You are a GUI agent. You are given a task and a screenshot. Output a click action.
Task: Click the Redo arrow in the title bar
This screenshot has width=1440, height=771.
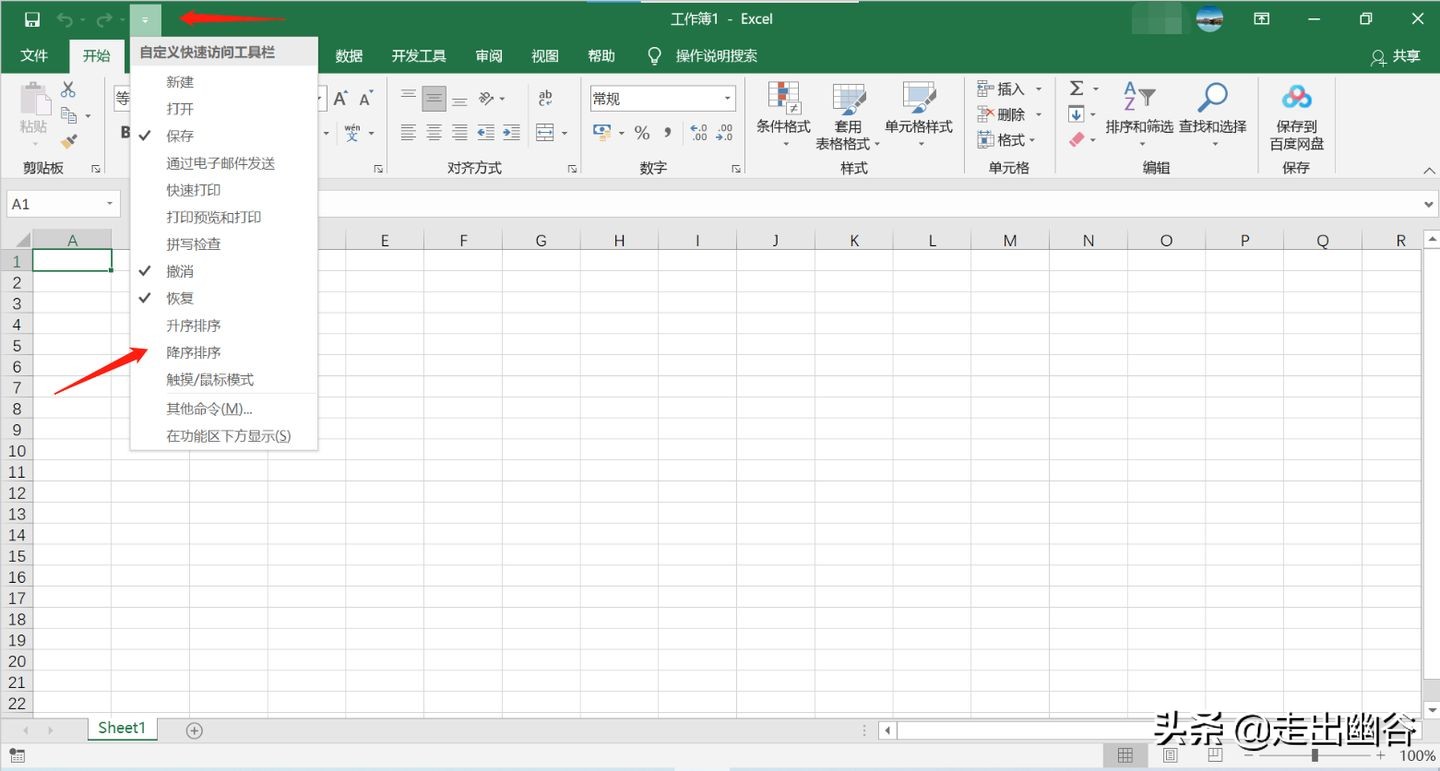(104, 20)
